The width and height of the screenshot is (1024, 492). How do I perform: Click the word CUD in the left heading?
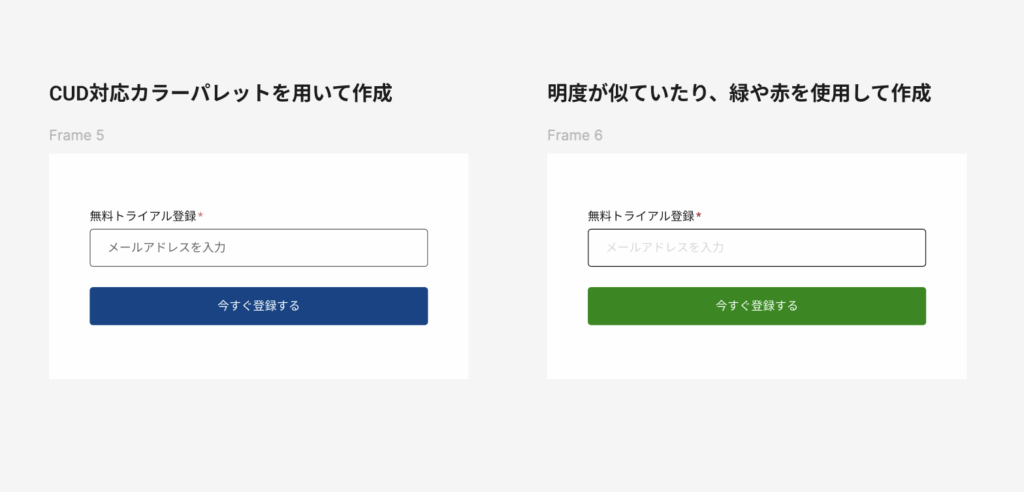(x=64, y=93)
